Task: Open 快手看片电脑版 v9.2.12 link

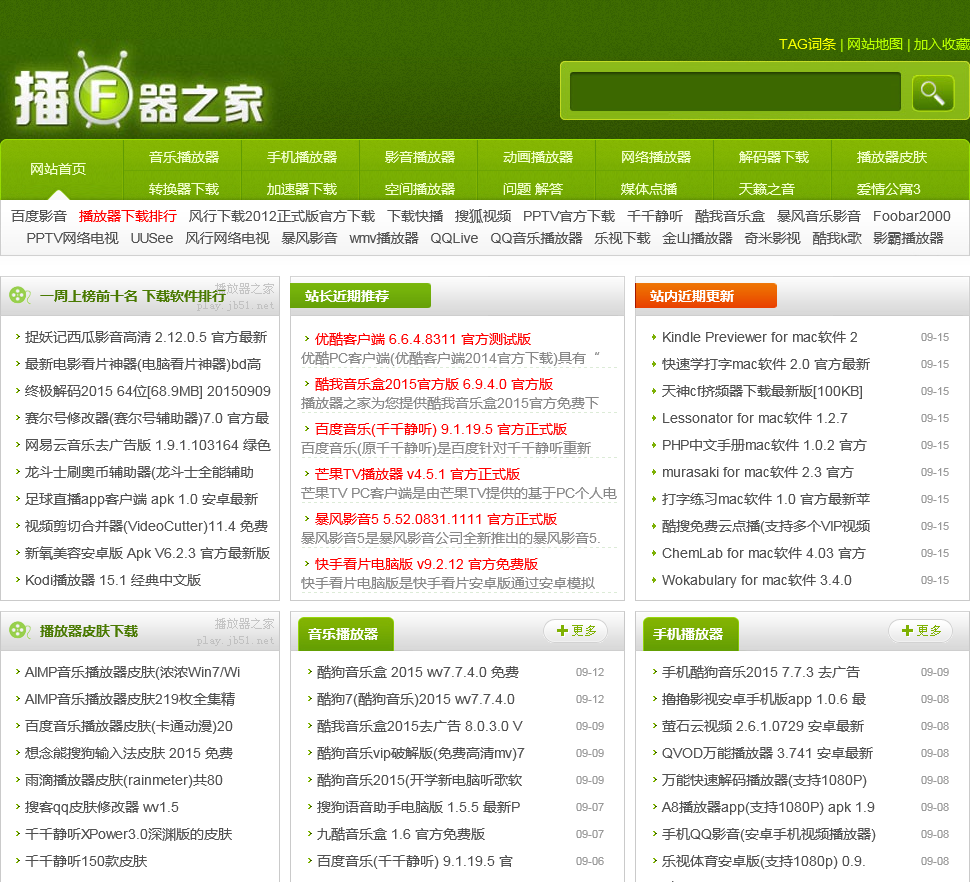Action: (x=427, y=564)
